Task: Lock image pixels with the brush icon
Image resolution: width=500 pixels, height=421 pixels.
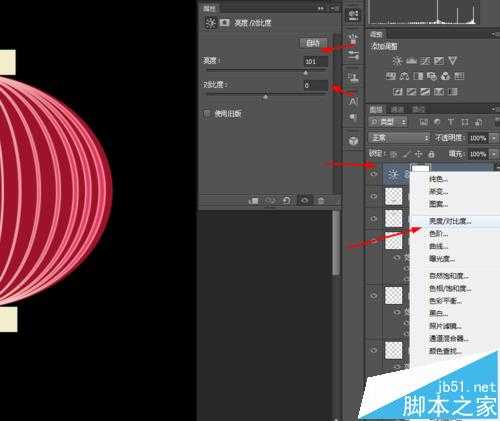Action: point(407,154)
